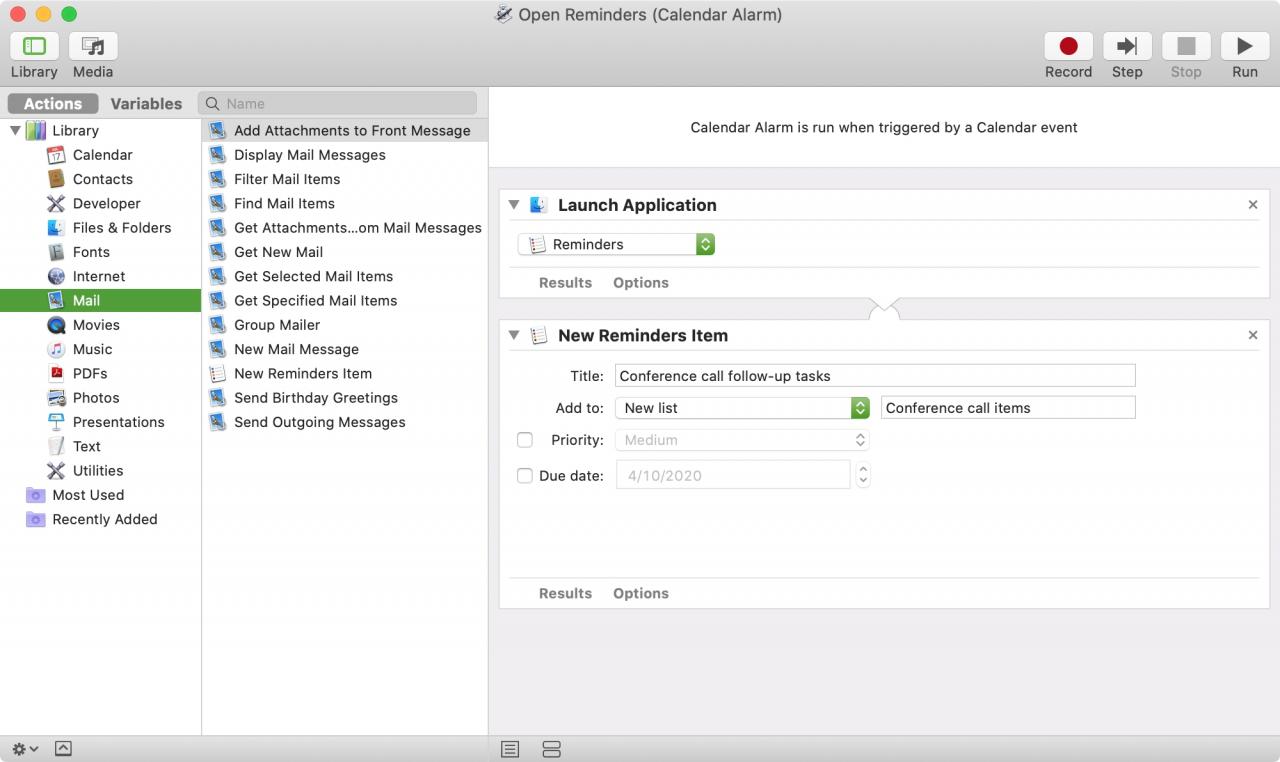Open the gear action menu
1280x762 pixels.
pyautogui.click(x=25, y=749)
